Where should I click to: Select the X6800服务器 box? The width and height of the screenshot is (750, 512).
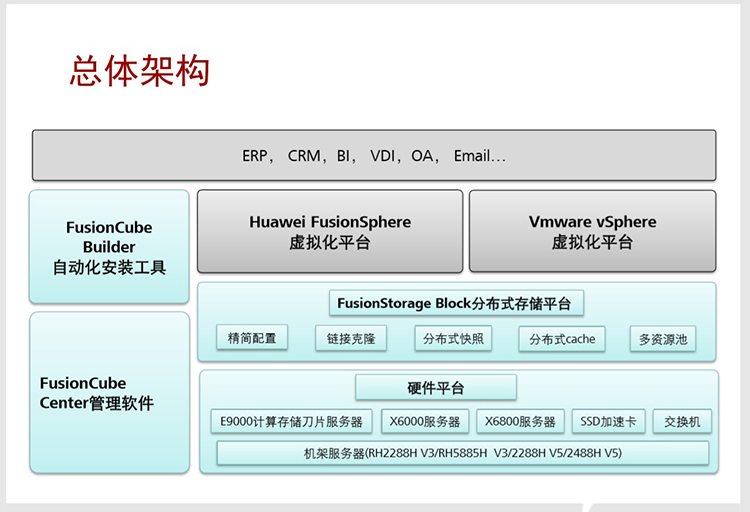(x=520, y=422)
